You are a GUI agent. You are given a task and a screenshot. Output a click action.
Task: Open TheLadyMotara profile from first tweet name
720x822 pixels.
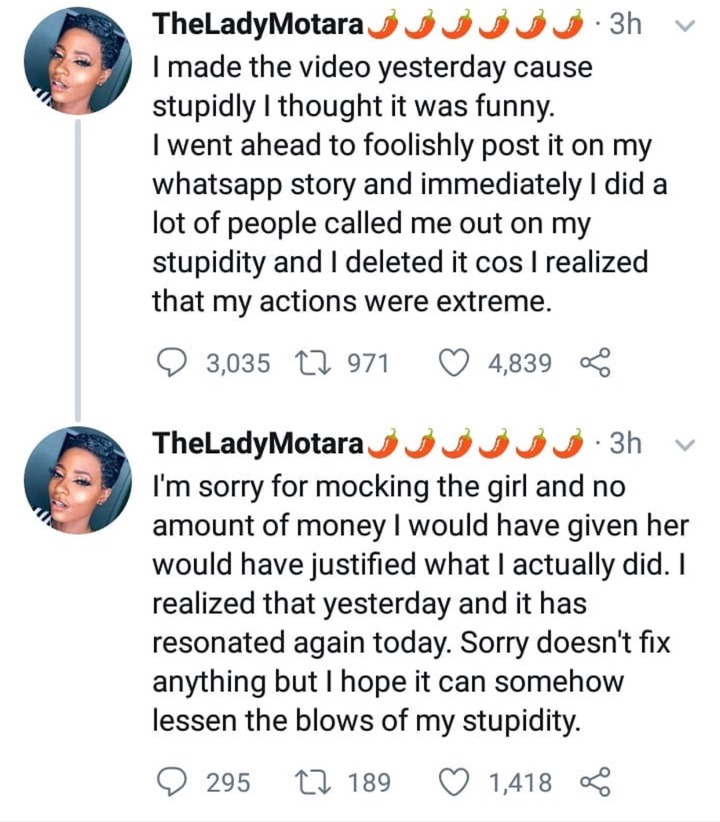tap(258, 24)
